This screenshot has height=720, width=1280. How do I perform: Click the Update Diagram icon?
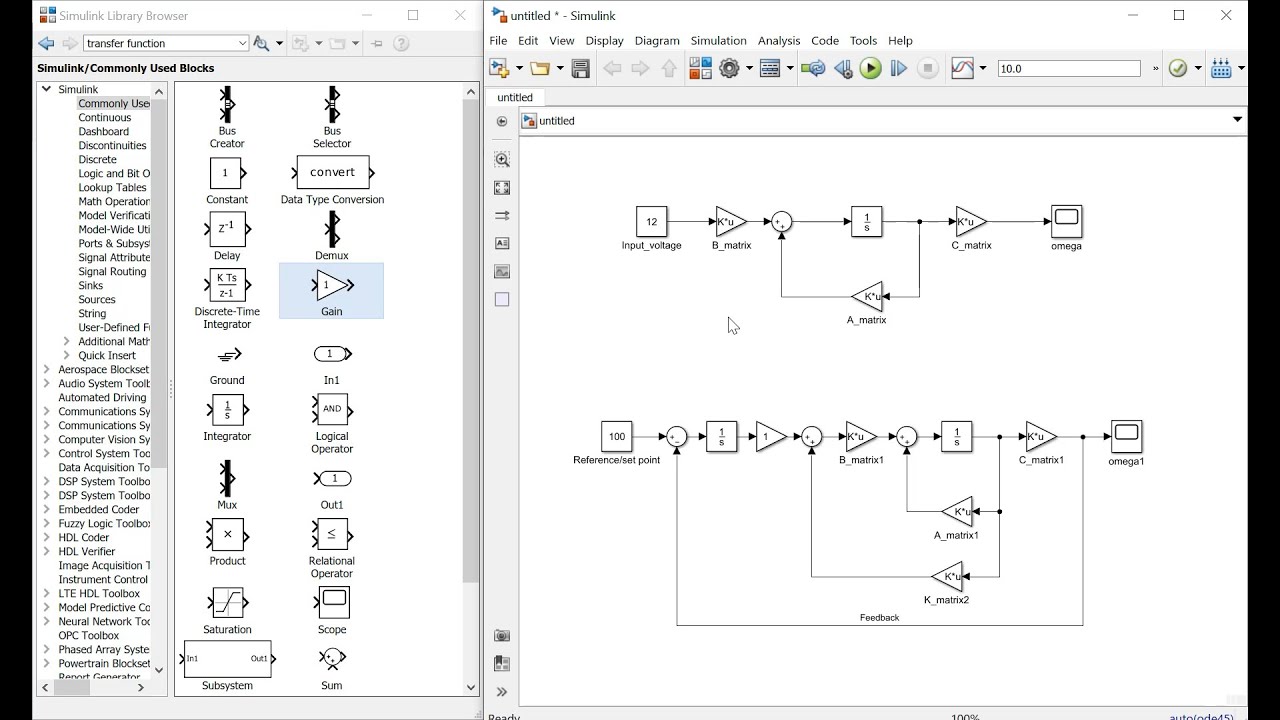click(814, 68)
